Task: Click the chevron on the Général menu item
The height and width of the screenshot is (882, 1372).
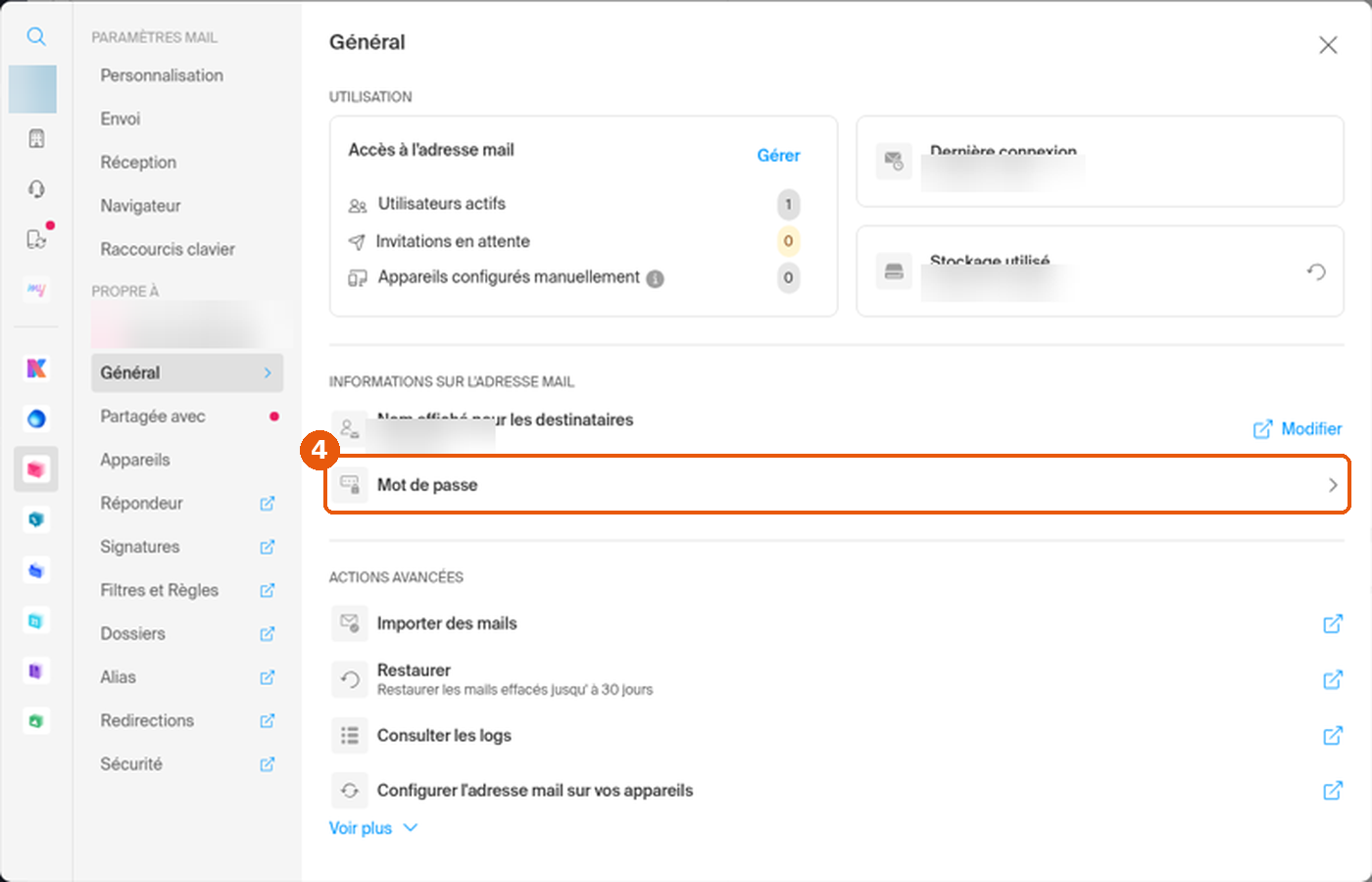Action: point(268,372)
